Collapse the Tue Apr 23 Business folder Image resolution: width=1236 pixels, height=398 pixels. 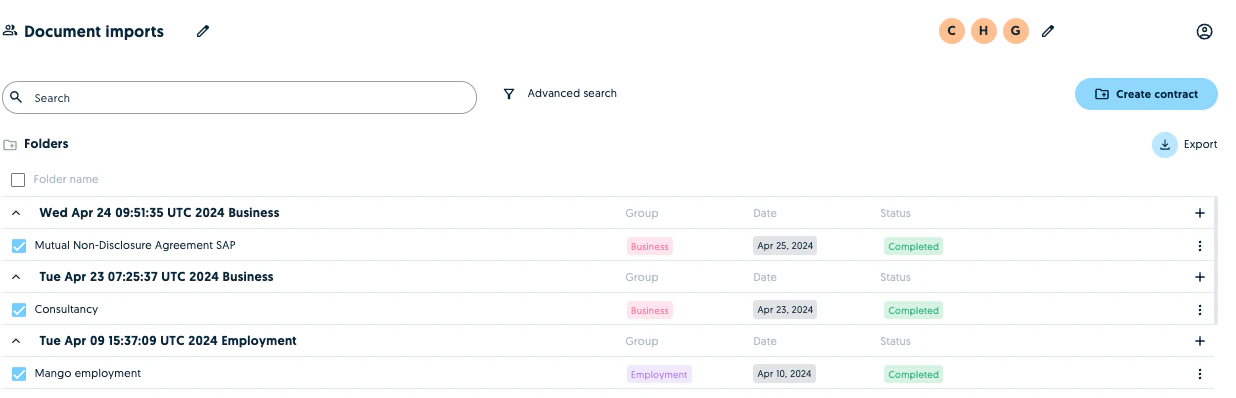coord(17,277)
